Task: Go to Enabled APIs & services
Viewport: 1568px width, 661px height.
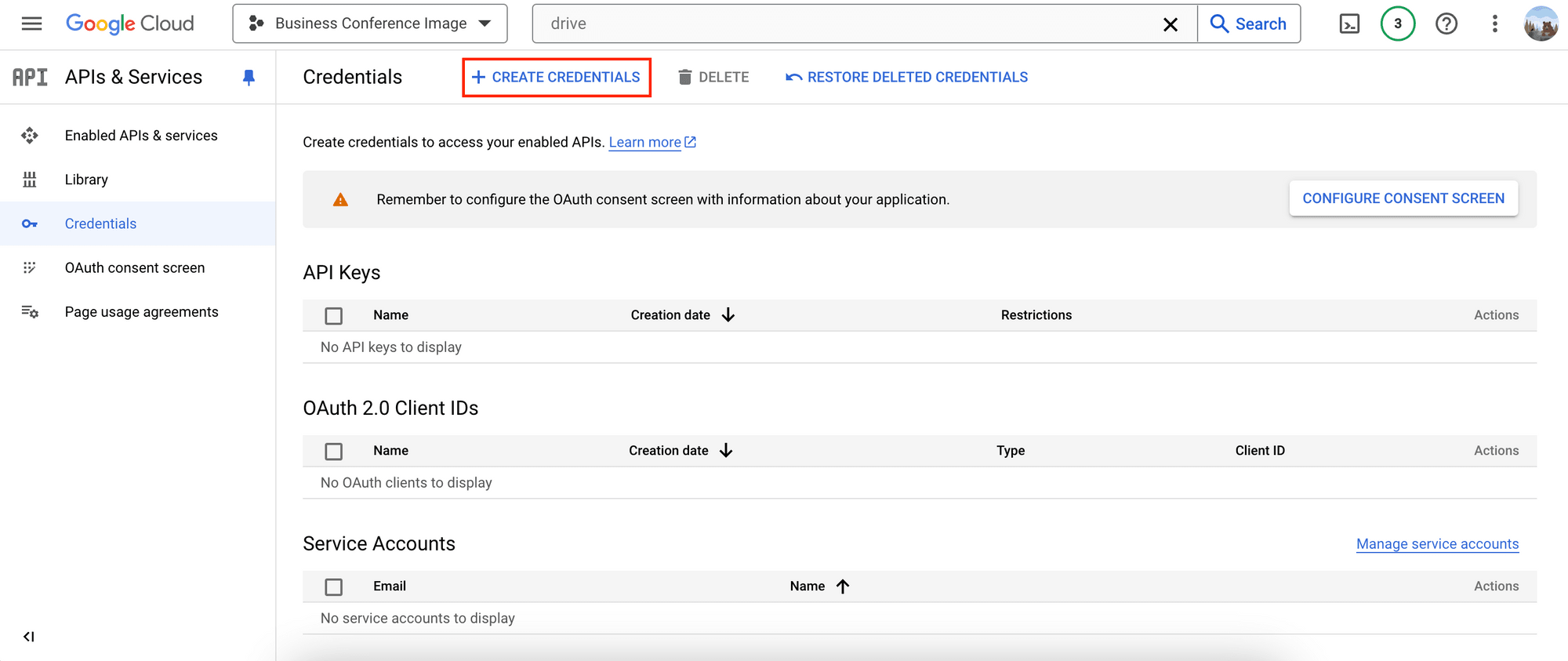Action: point(141,136)
